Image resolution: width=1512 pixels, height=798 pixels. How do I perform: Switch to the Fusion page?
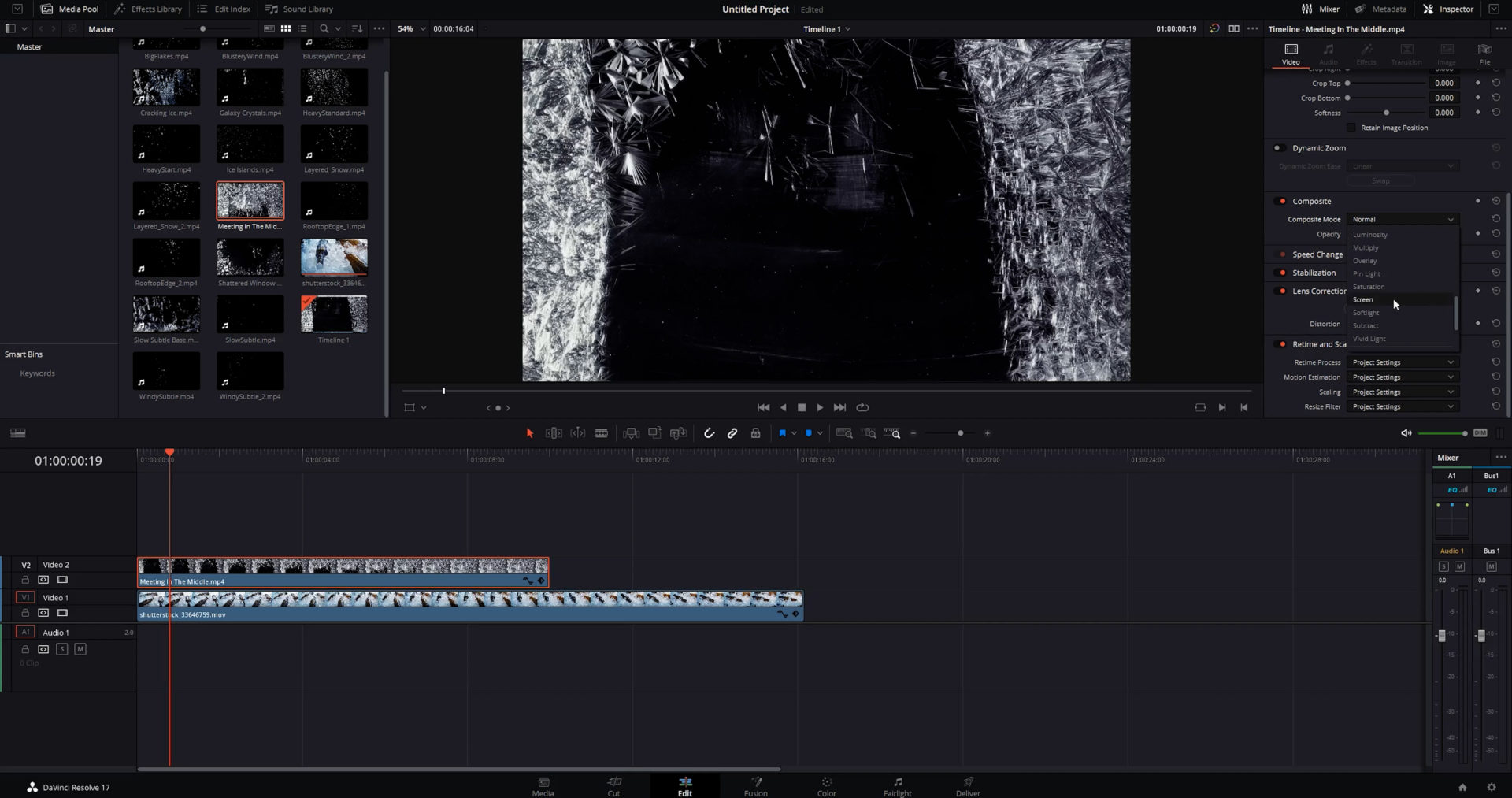point(755,786)
